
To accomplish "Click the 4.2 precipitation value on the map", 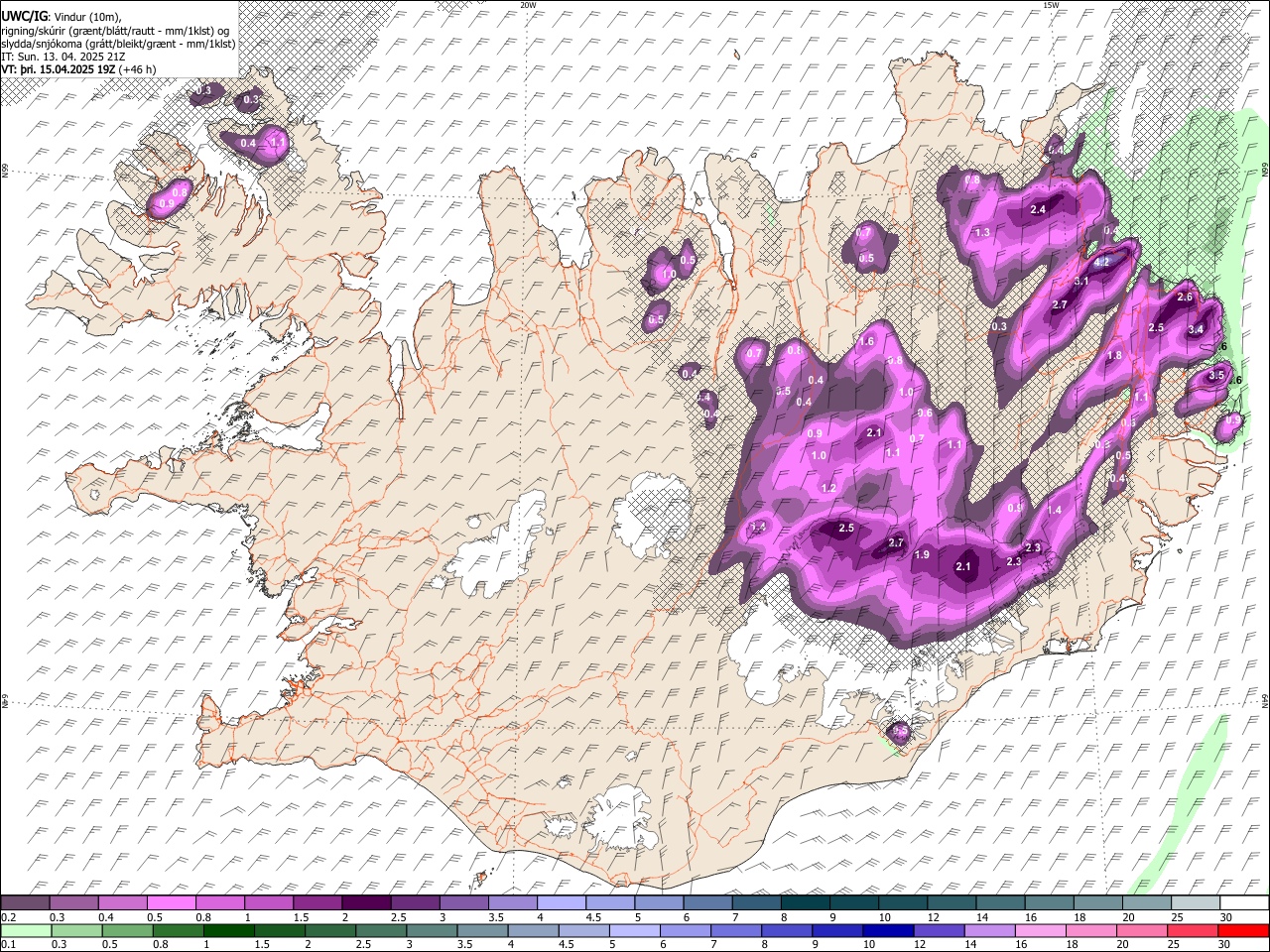I will [1101, 262].
